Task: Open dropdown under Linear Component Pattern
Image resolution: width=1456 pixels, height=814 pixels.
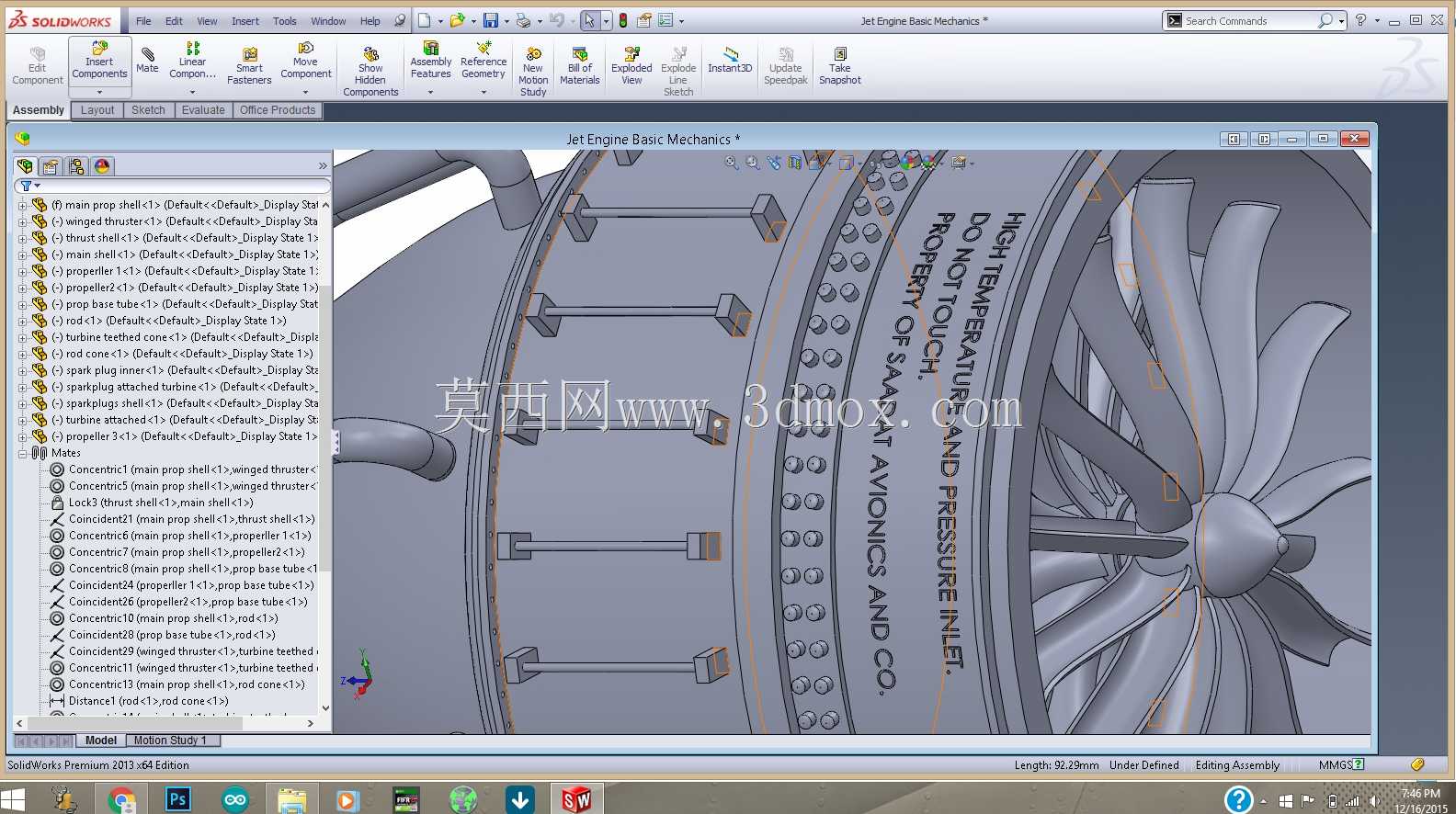Action: 192,92
